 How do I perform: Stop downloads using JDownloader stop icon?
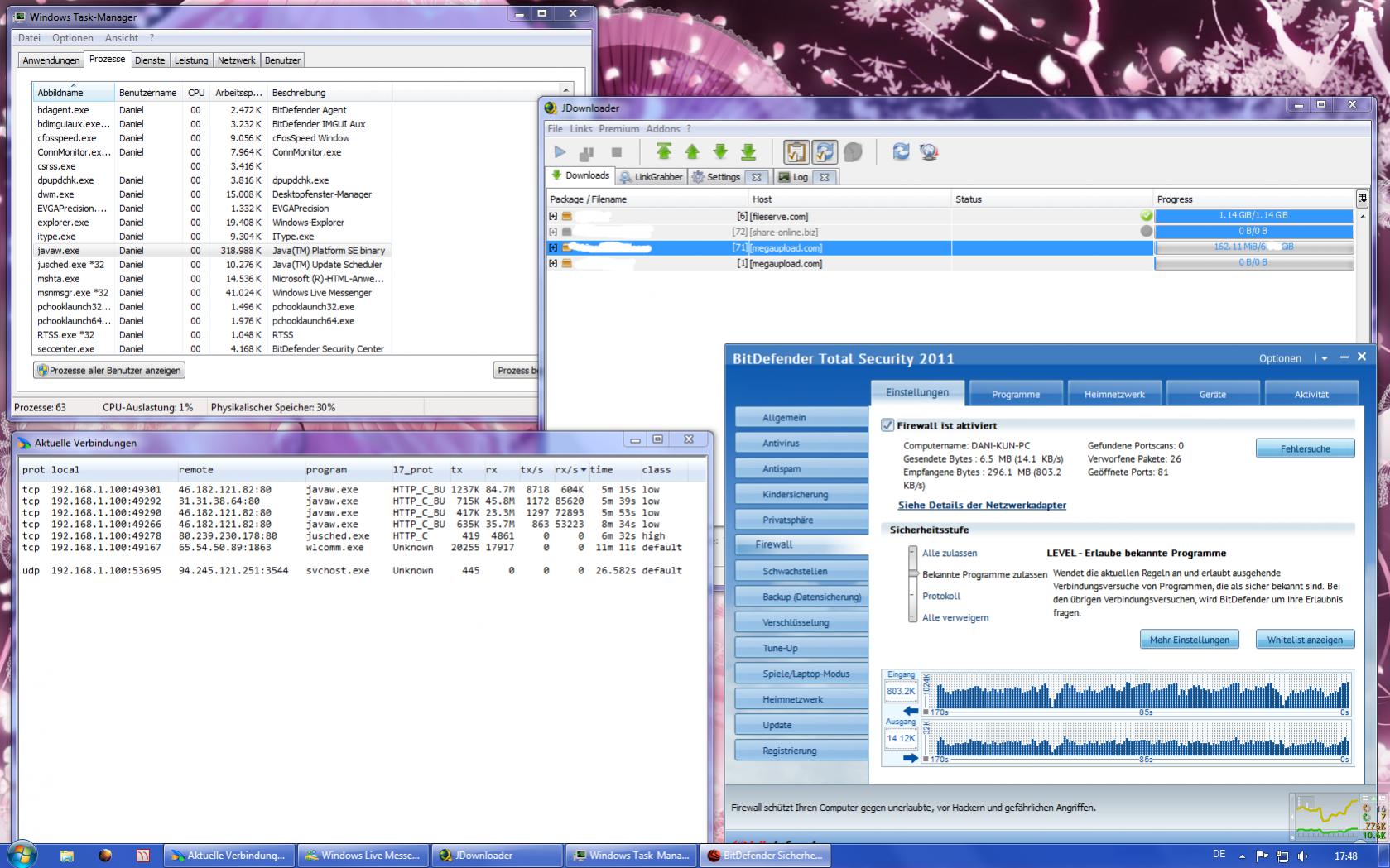click(616, 152)
